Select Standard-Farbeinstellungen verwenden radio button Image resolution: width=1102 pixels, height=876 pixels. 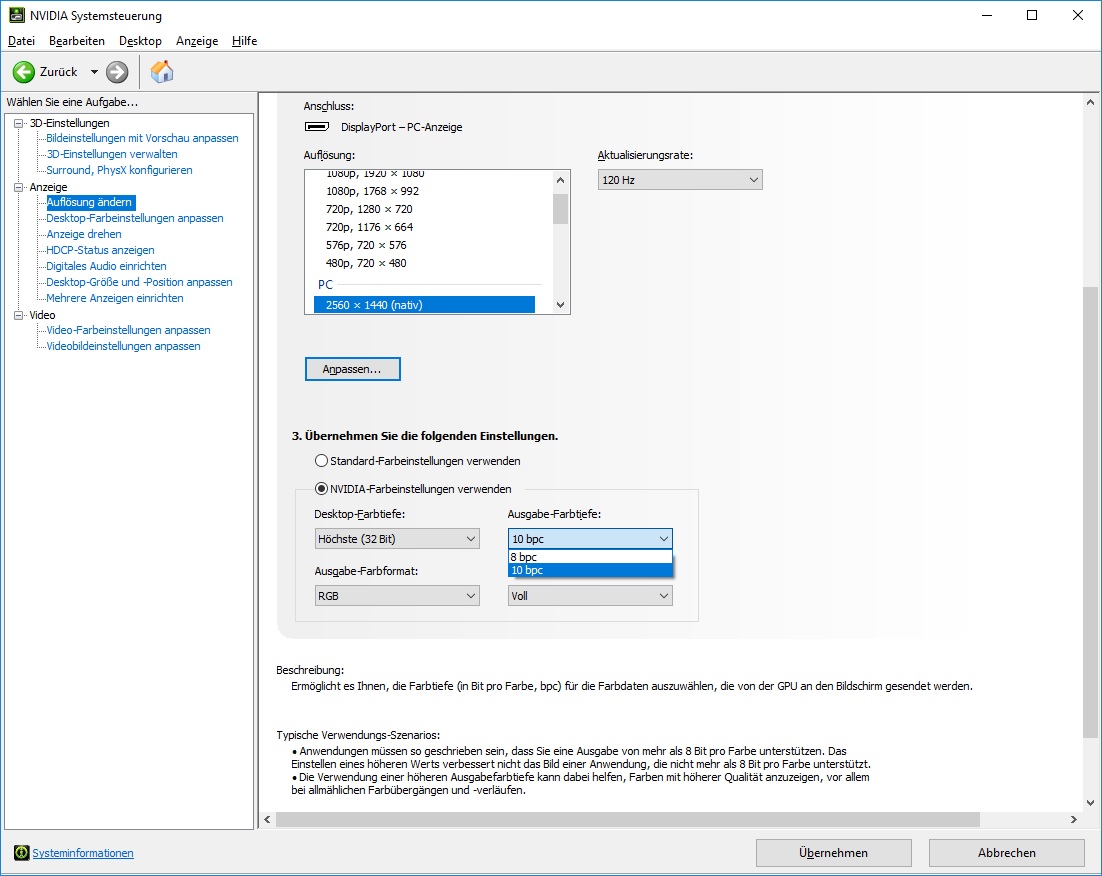pyautogui.click(x=321, y=460)
